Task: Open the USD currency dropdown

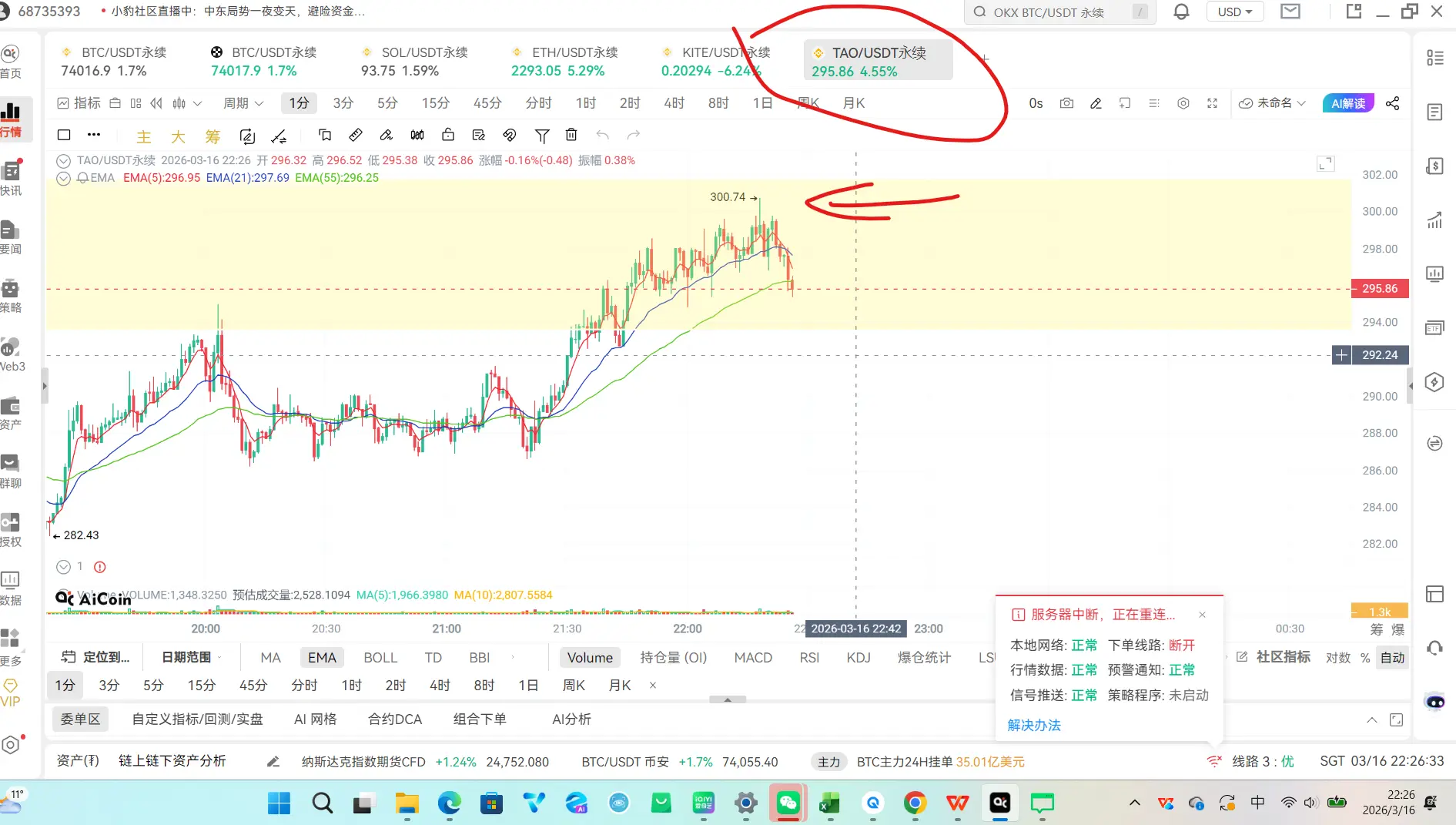Action: tap(1235, 12)
